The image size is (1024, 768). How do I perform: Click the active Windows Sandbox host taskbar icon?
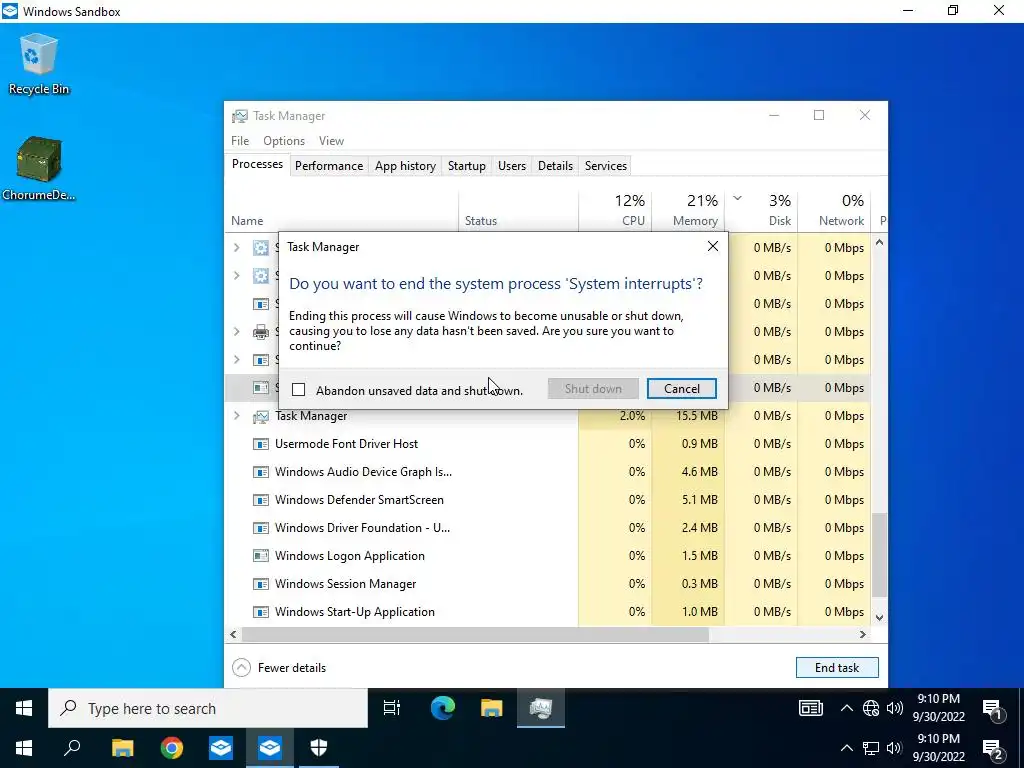click(x=270, y=748)
